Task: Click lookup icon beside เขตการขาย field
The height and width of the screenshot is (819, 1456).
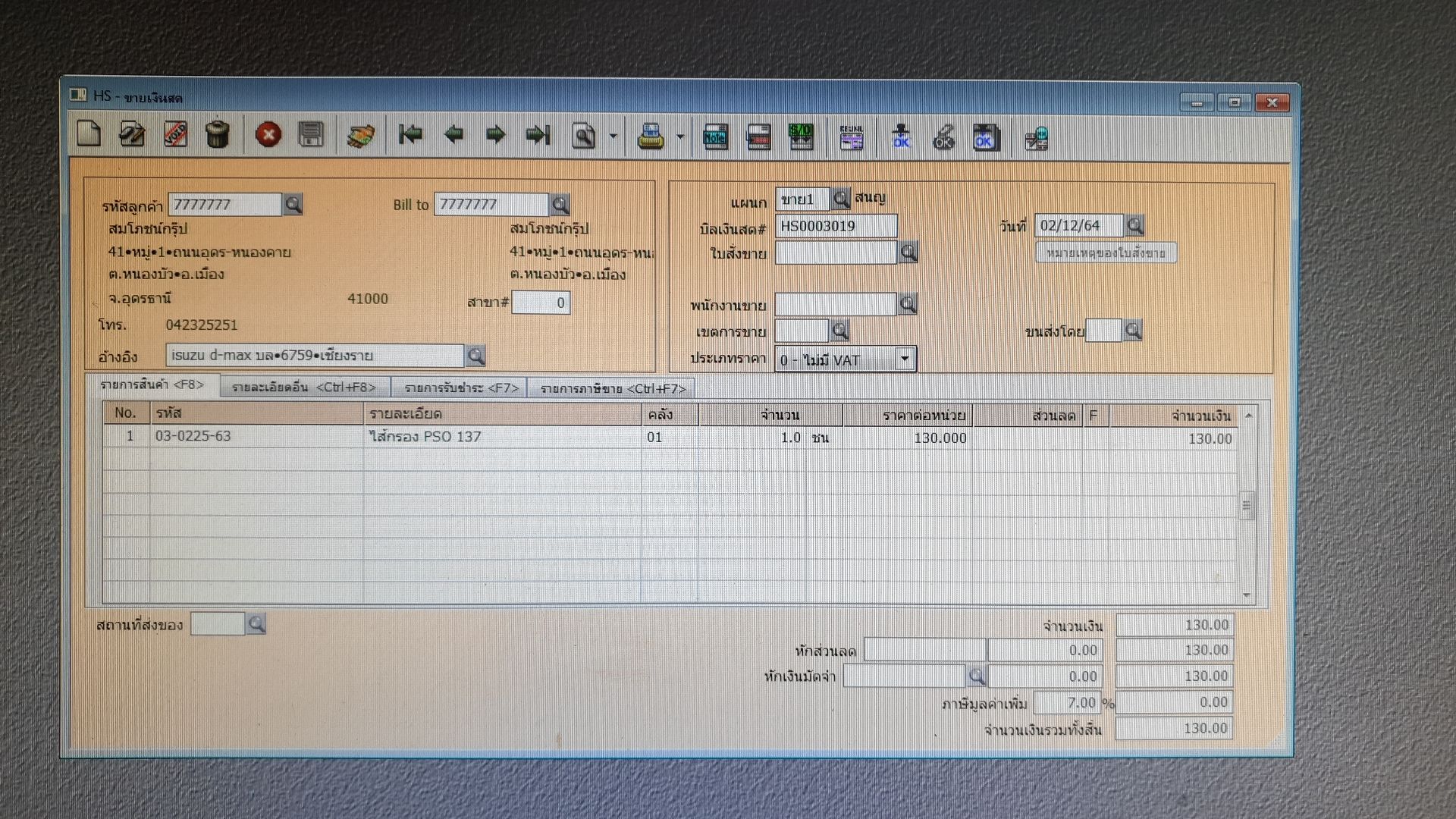Action: coord(839,331)
